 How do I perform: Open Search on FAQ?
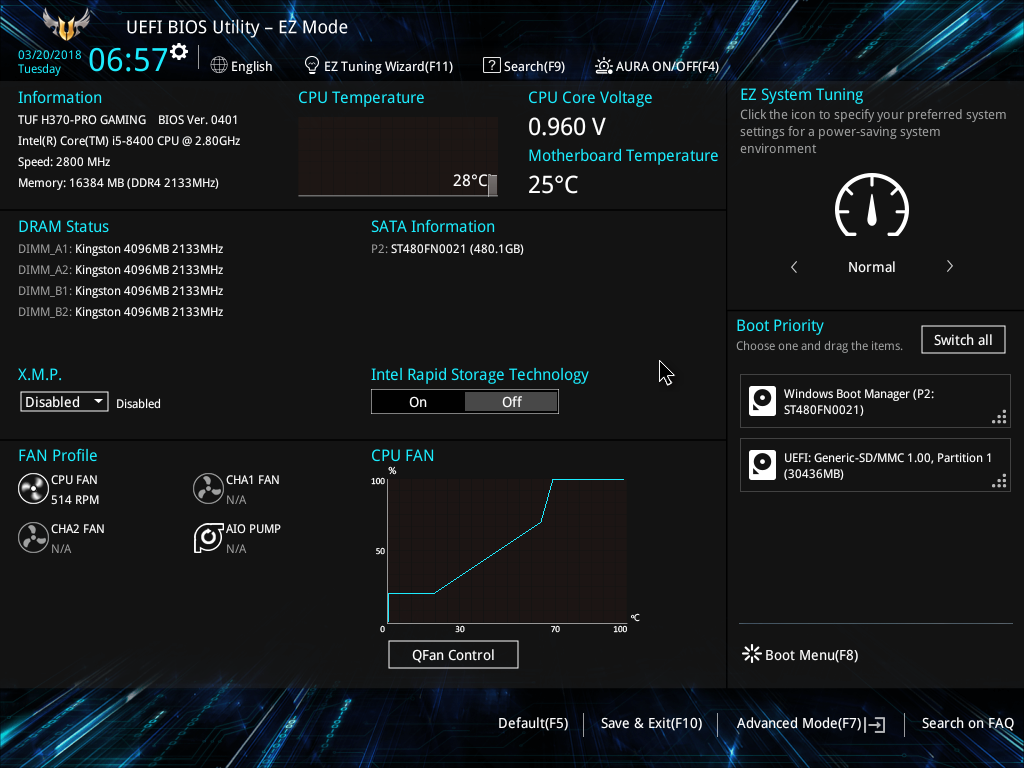(967, 724)
